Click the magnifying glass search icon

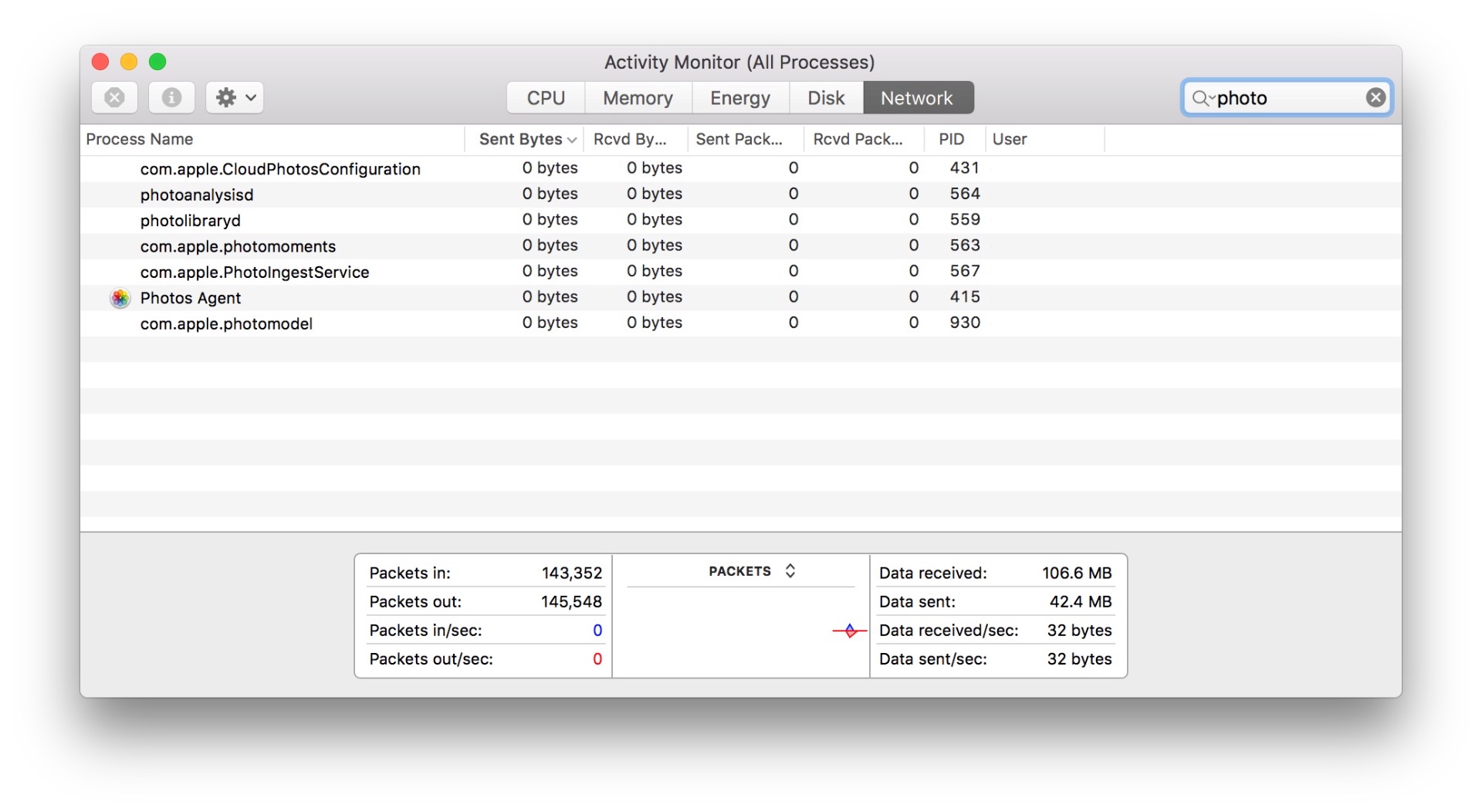click(1200, 98)
